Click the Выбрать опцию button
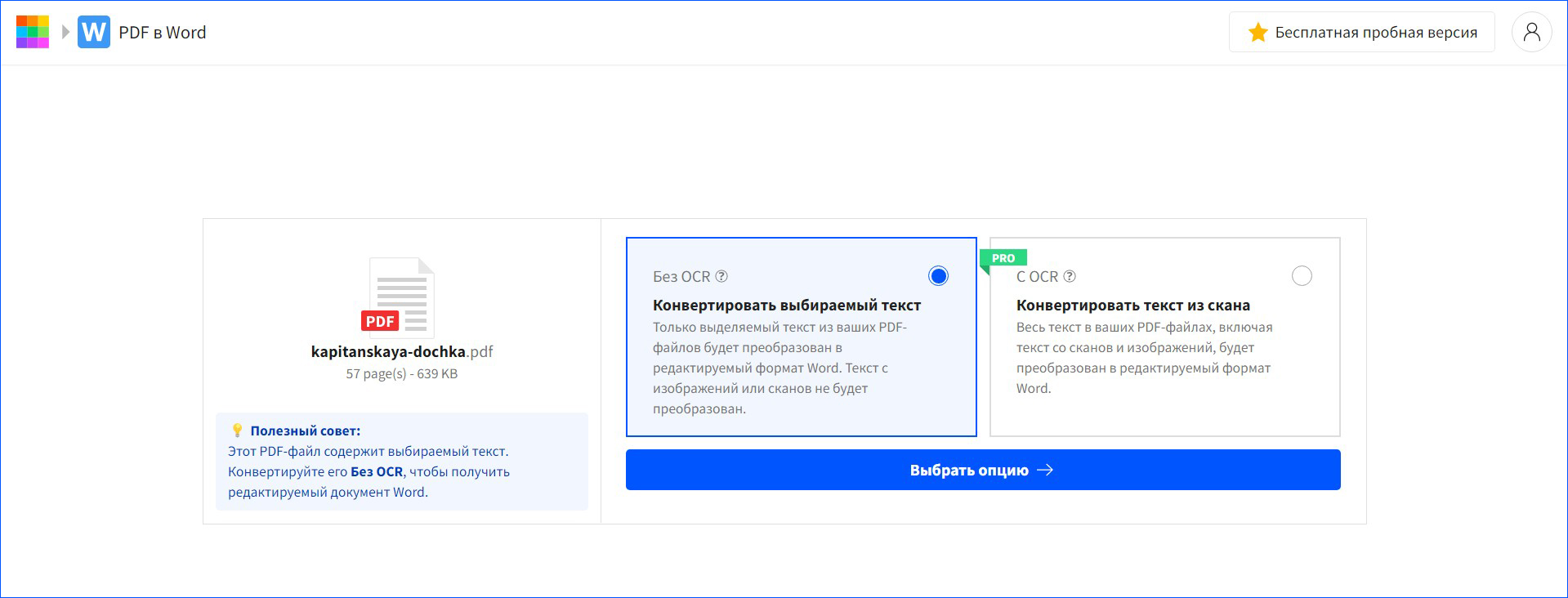This screenshot has width=1568, height=598. tap(983, 470)
